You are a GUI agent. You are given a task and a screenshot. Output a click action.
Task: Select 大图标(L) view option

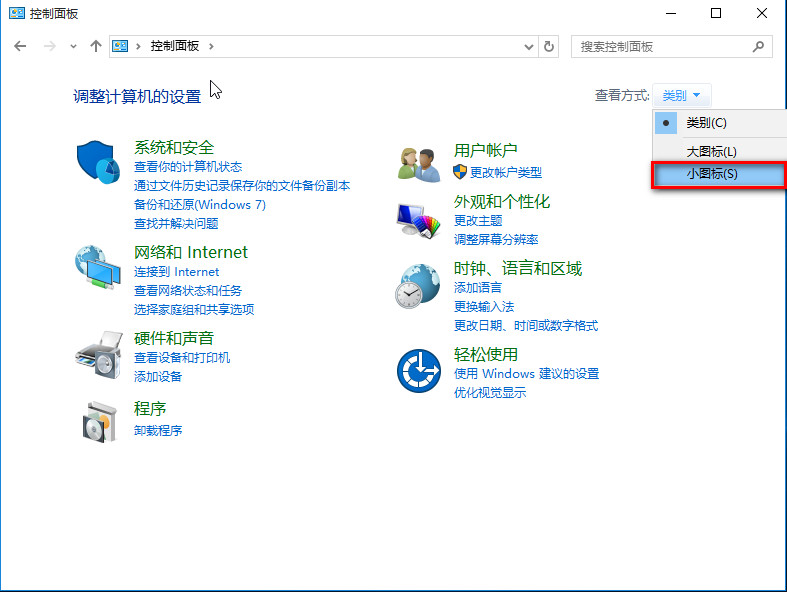[720, 152]
